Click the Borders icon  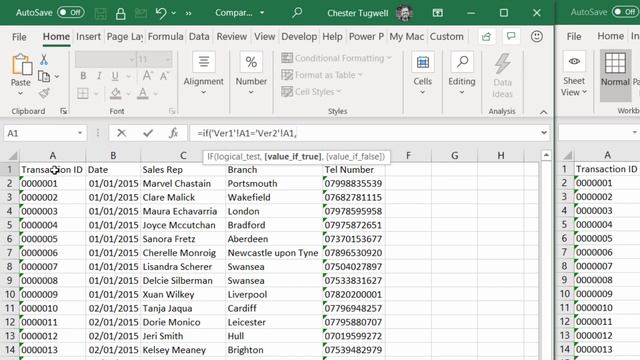83,93
